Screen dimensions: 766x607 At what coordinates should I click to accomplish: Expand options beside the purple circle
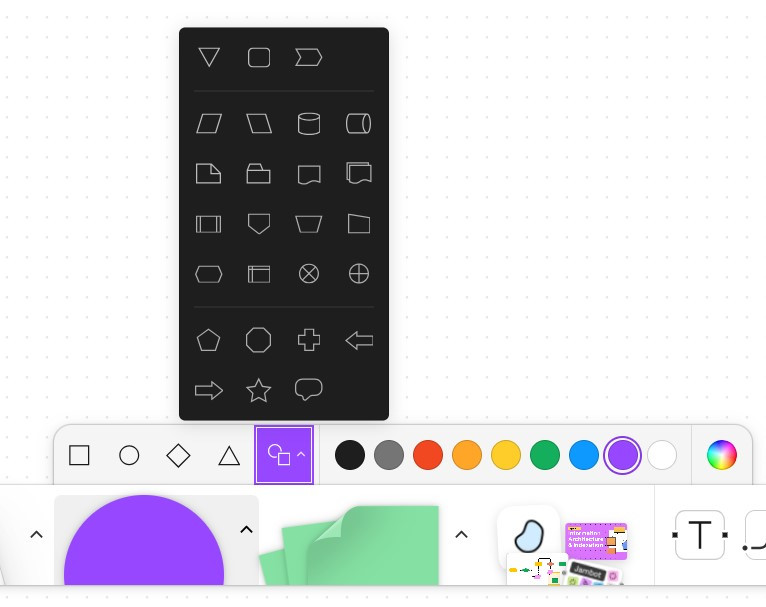click(x=246, y=529)
